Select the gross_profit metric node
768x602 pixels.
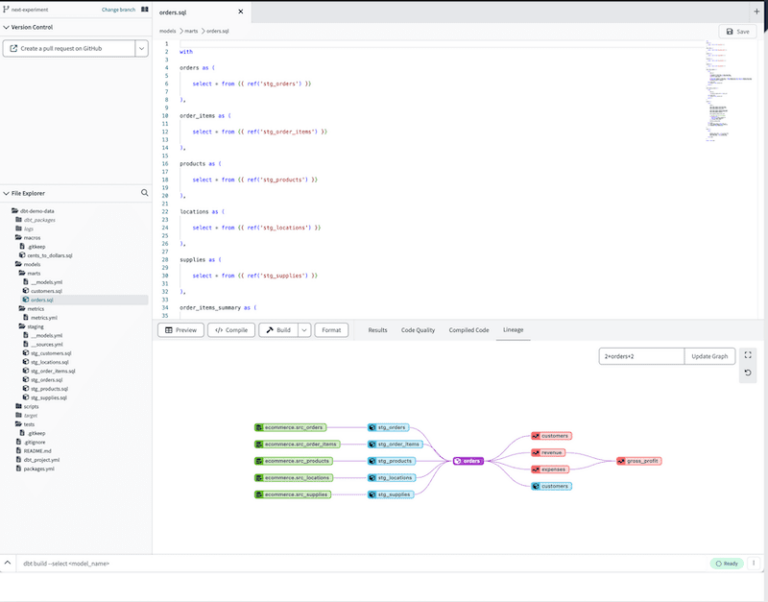639,461
